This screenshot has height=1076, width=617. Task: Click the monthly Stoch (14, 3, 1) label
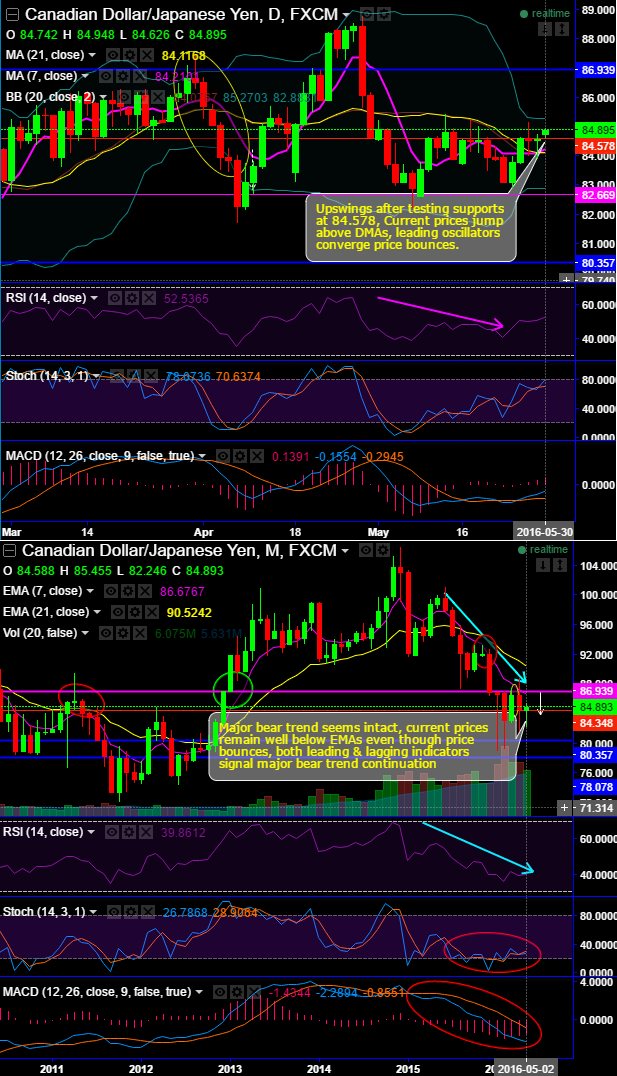pyautogui.click(x=44, y=912)
